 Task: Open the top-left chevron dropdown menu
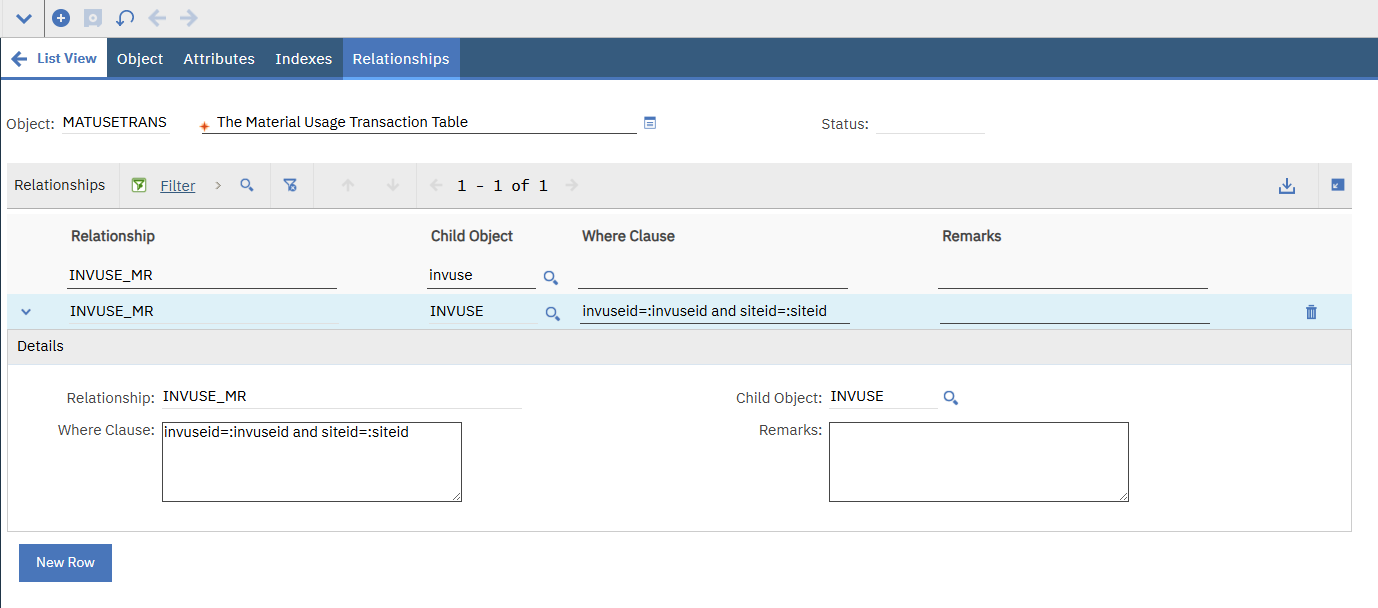point(24,19)
